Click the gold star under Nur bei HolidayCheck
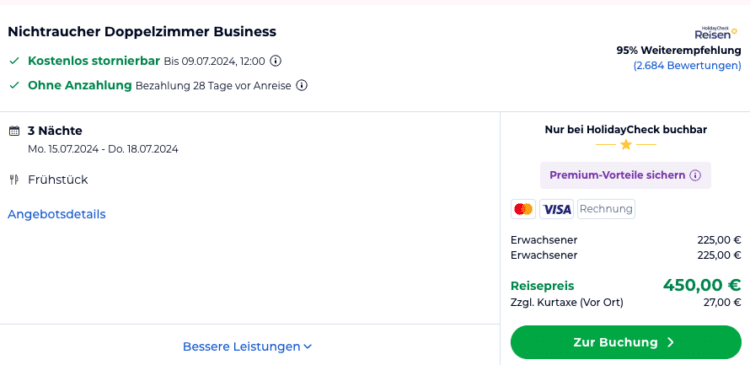 coord(626,144)
